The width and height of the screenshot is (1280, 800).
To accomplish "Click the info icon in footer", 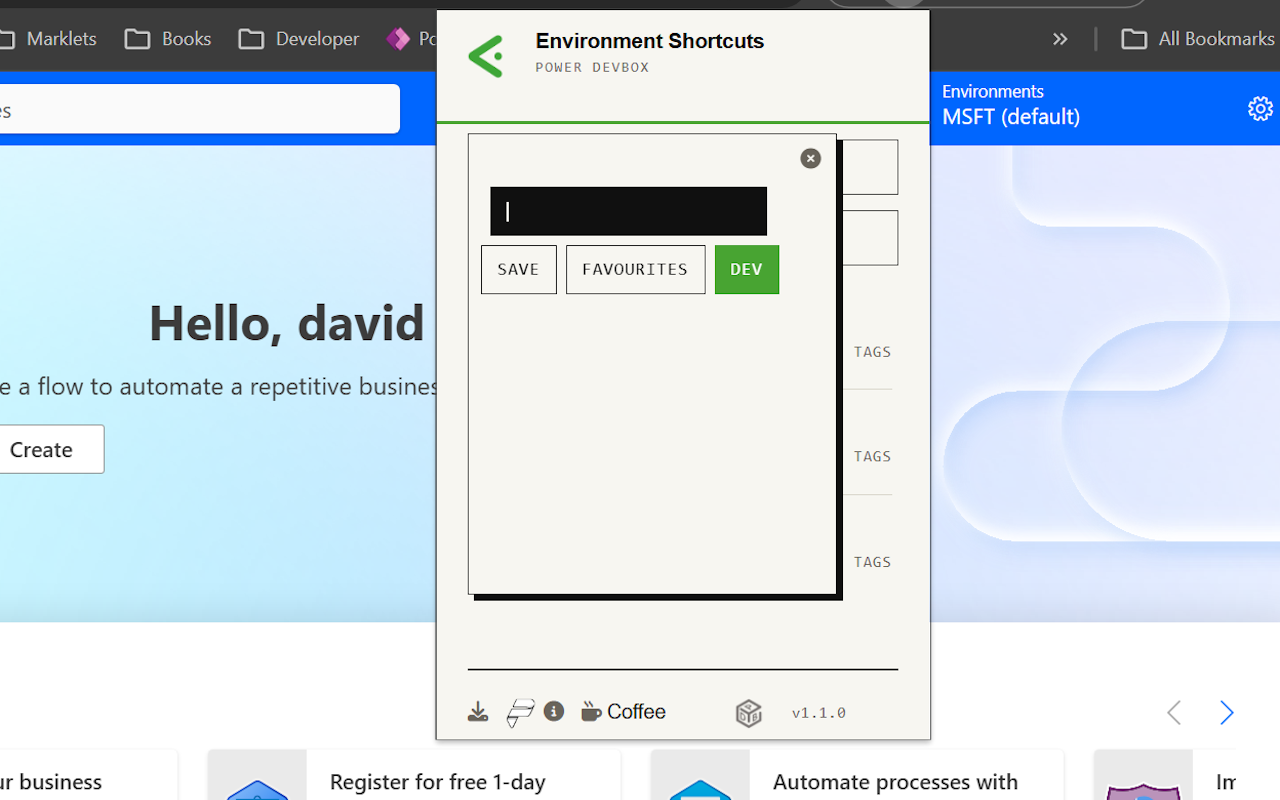I will click(x=554, y=711).
